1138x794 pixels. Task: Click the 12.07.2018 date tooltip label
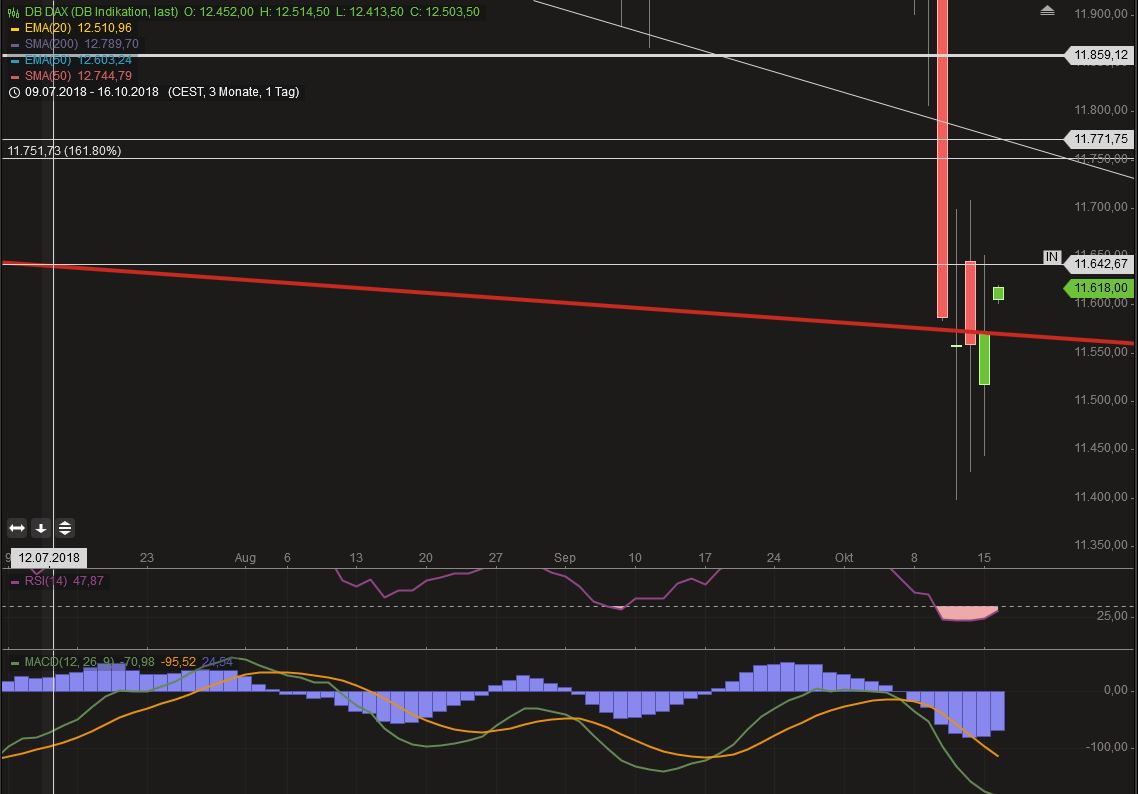coord(47,558)
